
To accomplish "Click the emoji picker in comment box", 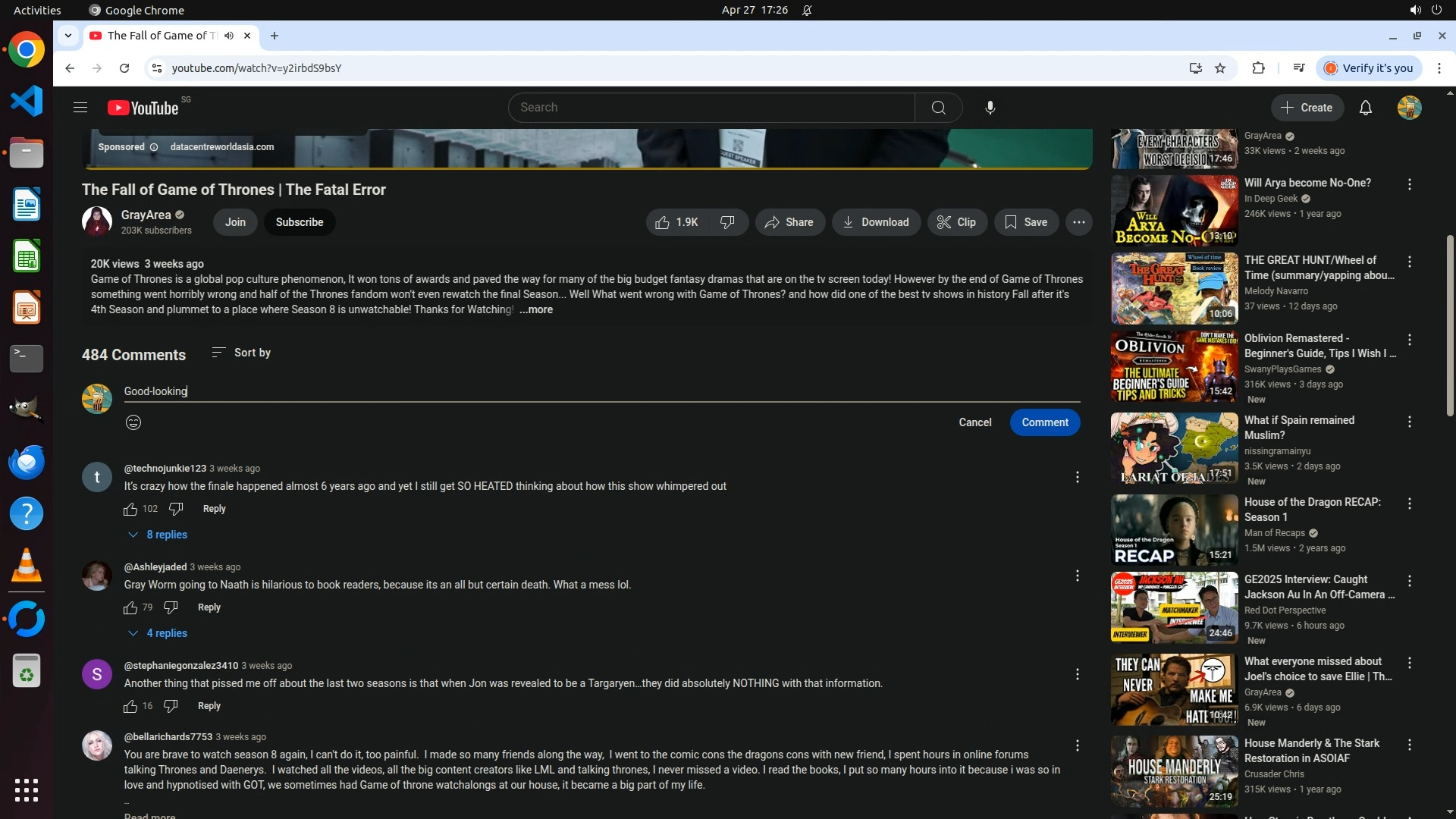I will coord(133,422).
